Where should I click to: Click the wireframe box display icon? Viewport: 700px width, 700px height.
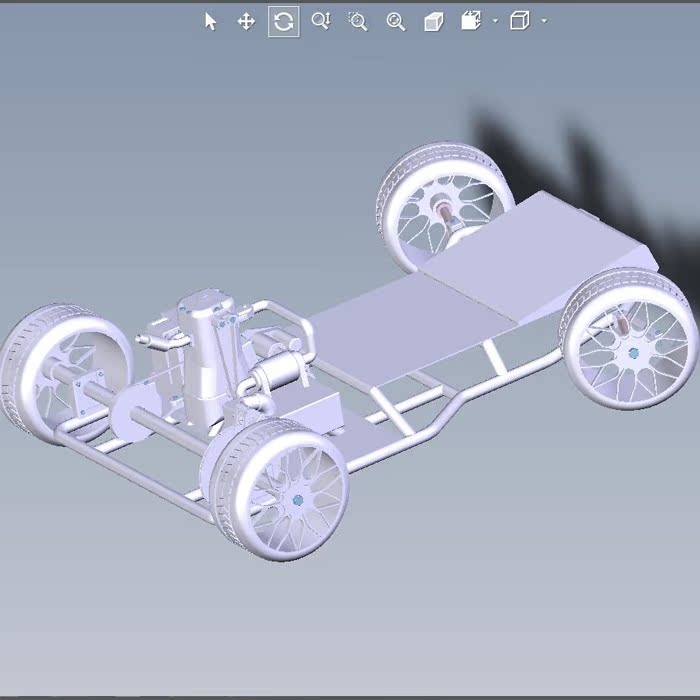point(520,21)
